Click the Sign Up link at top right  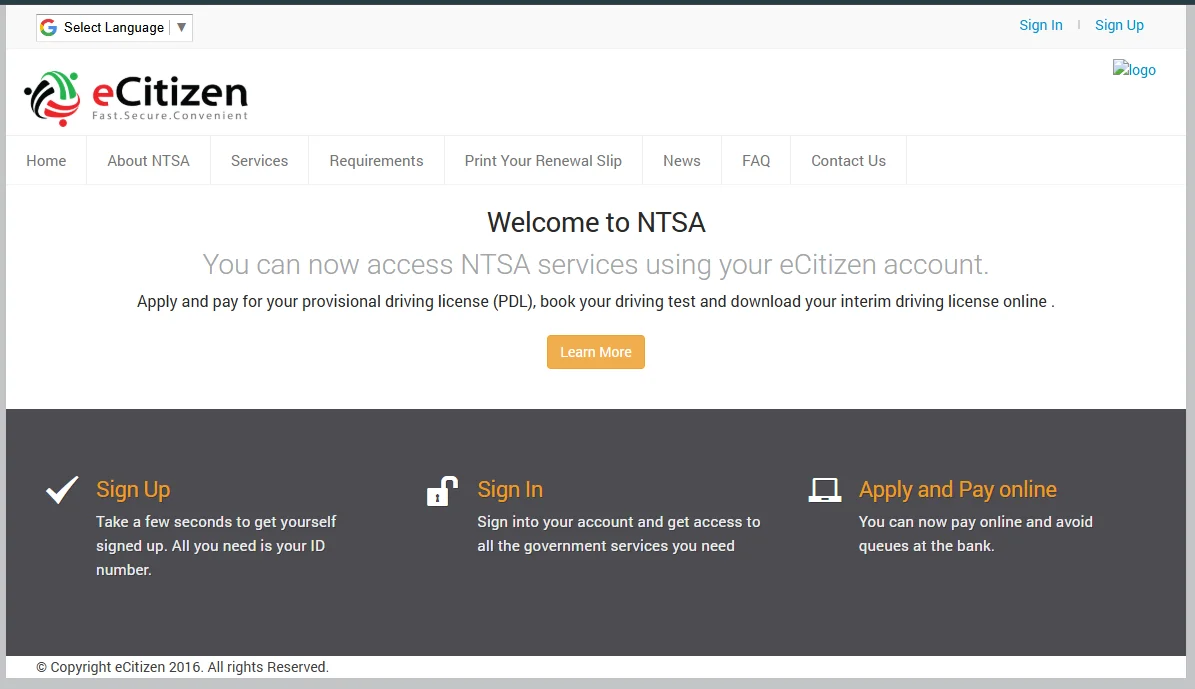[x=1120, y=25]
